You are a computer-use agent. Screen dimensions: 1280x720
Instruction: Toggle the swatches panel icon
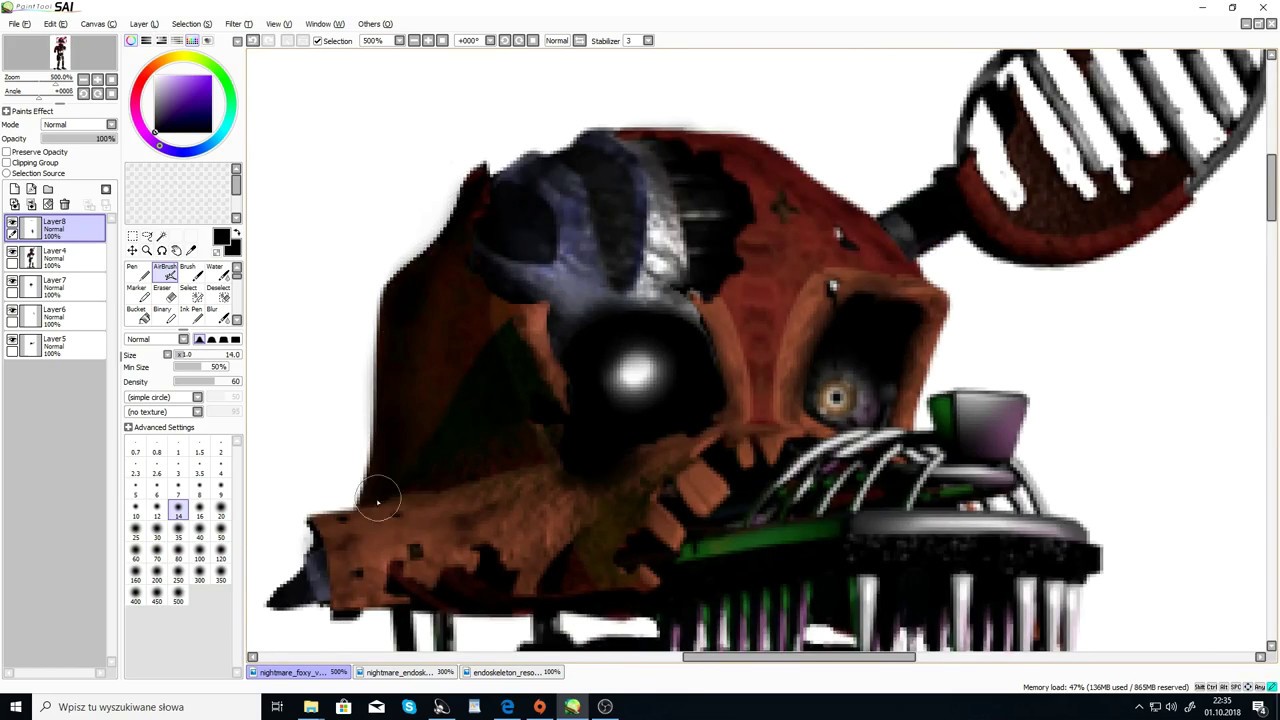pyautogui.click(x=192, y=41)
